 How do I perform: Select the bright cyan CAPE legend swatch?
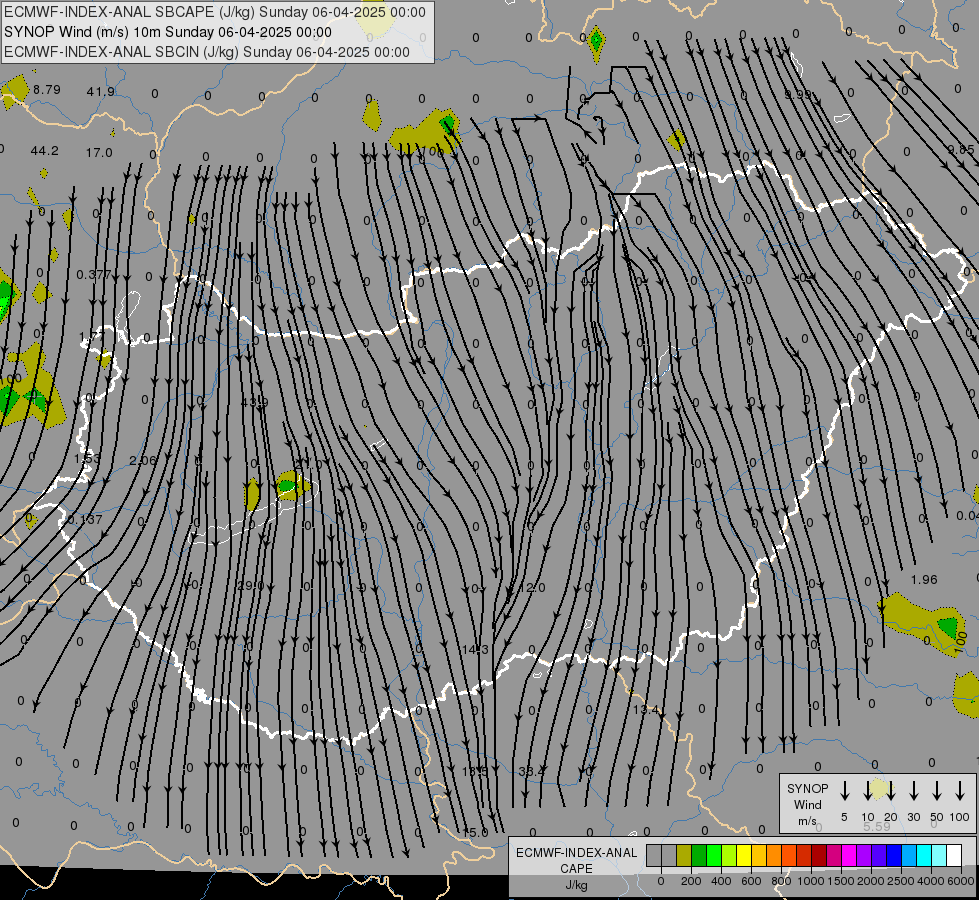pos(923,855)
